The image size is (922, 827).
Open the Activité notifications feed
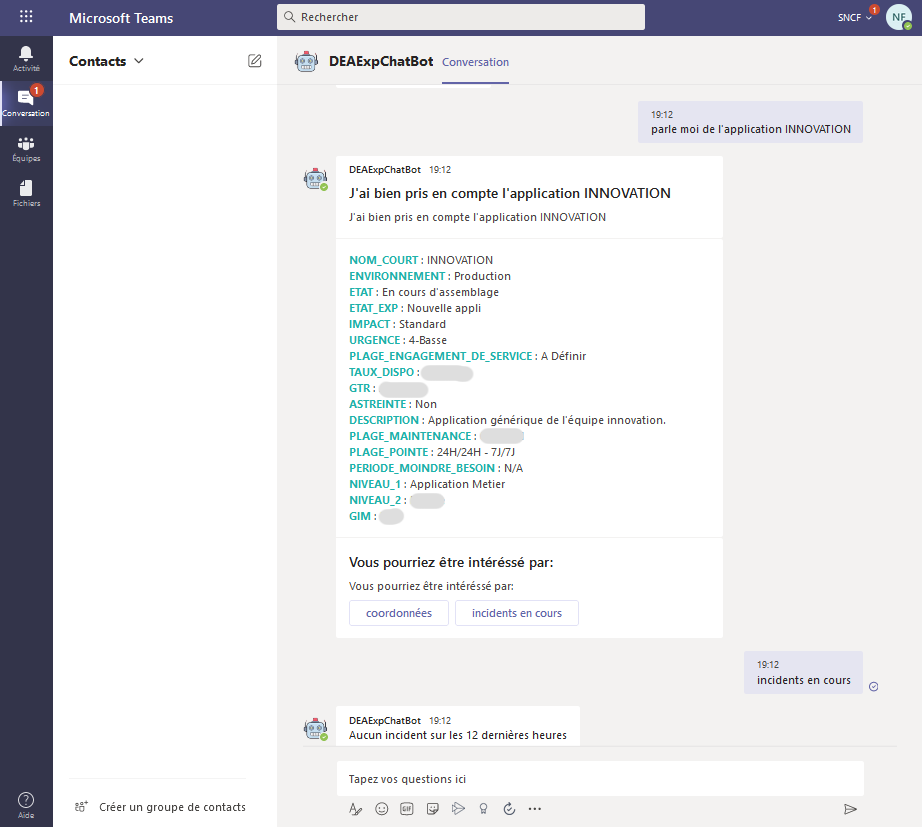[x=26, y=59]
